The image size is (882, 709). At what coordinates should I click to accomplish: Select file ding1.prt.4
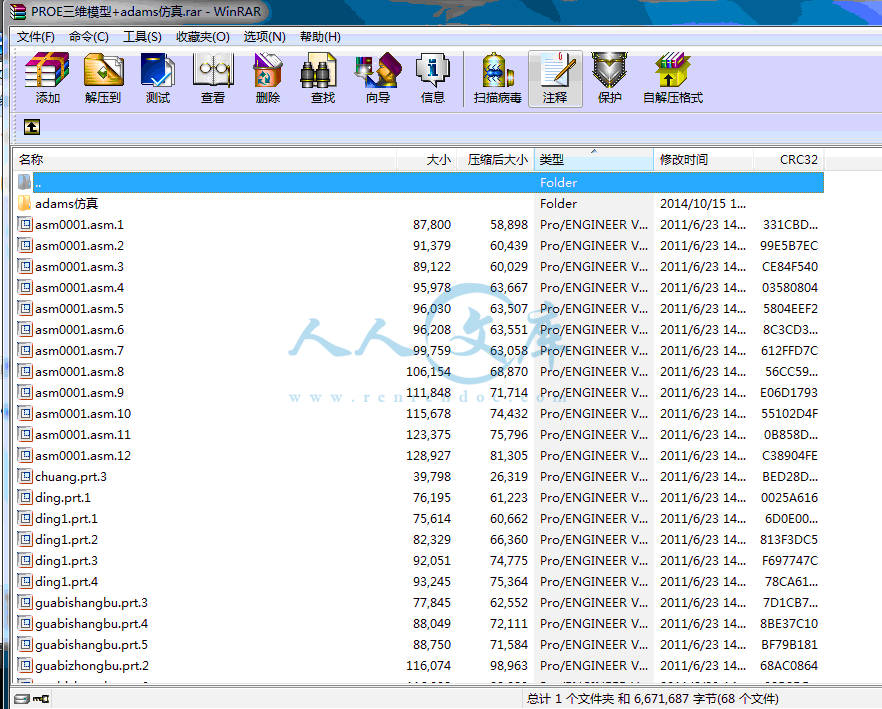[66, 581]
